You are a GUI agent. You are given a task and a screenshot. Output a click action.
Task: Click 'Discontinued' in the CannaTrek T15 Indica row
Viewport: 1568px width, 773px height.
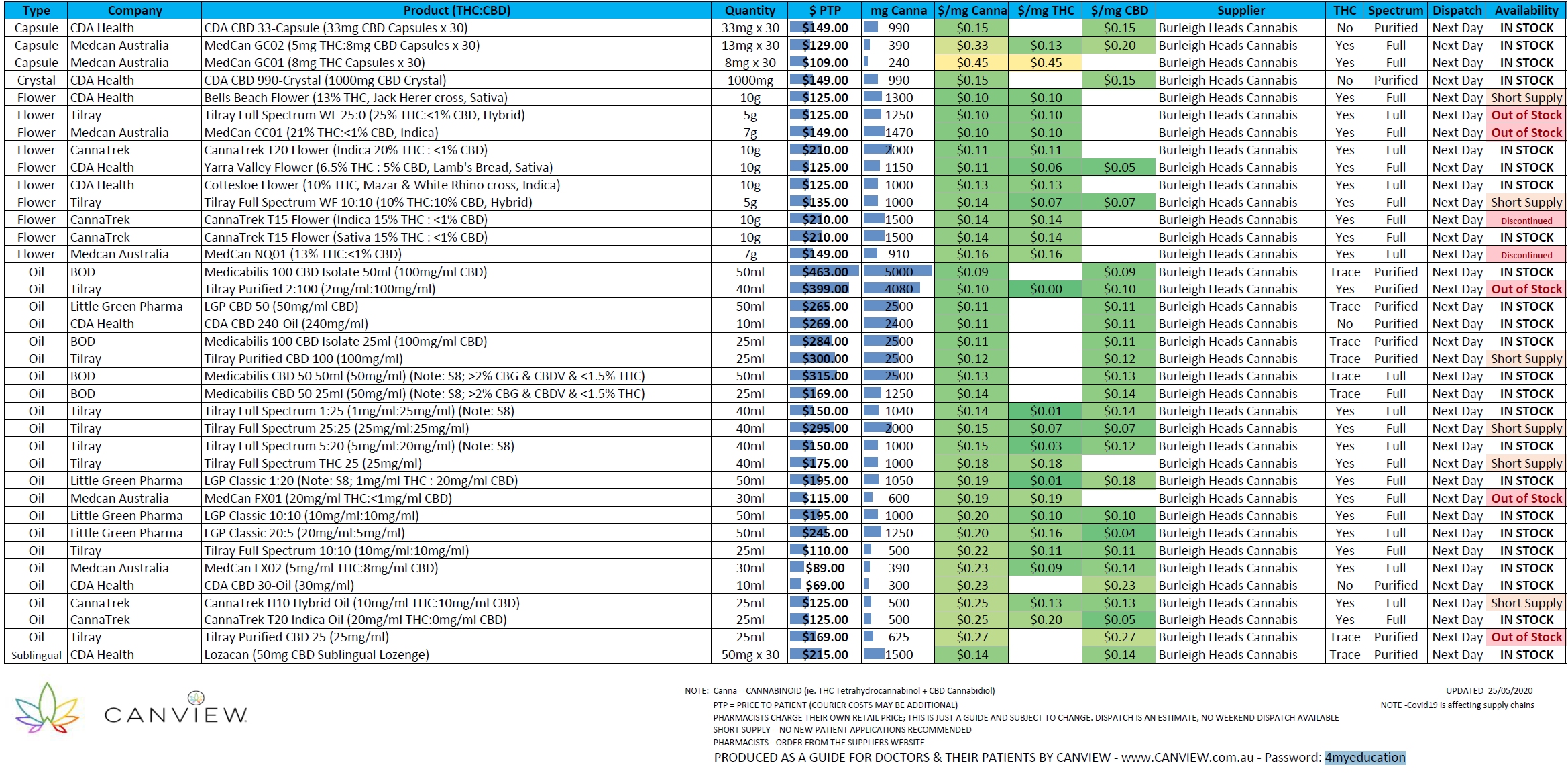coord(1526,220)
